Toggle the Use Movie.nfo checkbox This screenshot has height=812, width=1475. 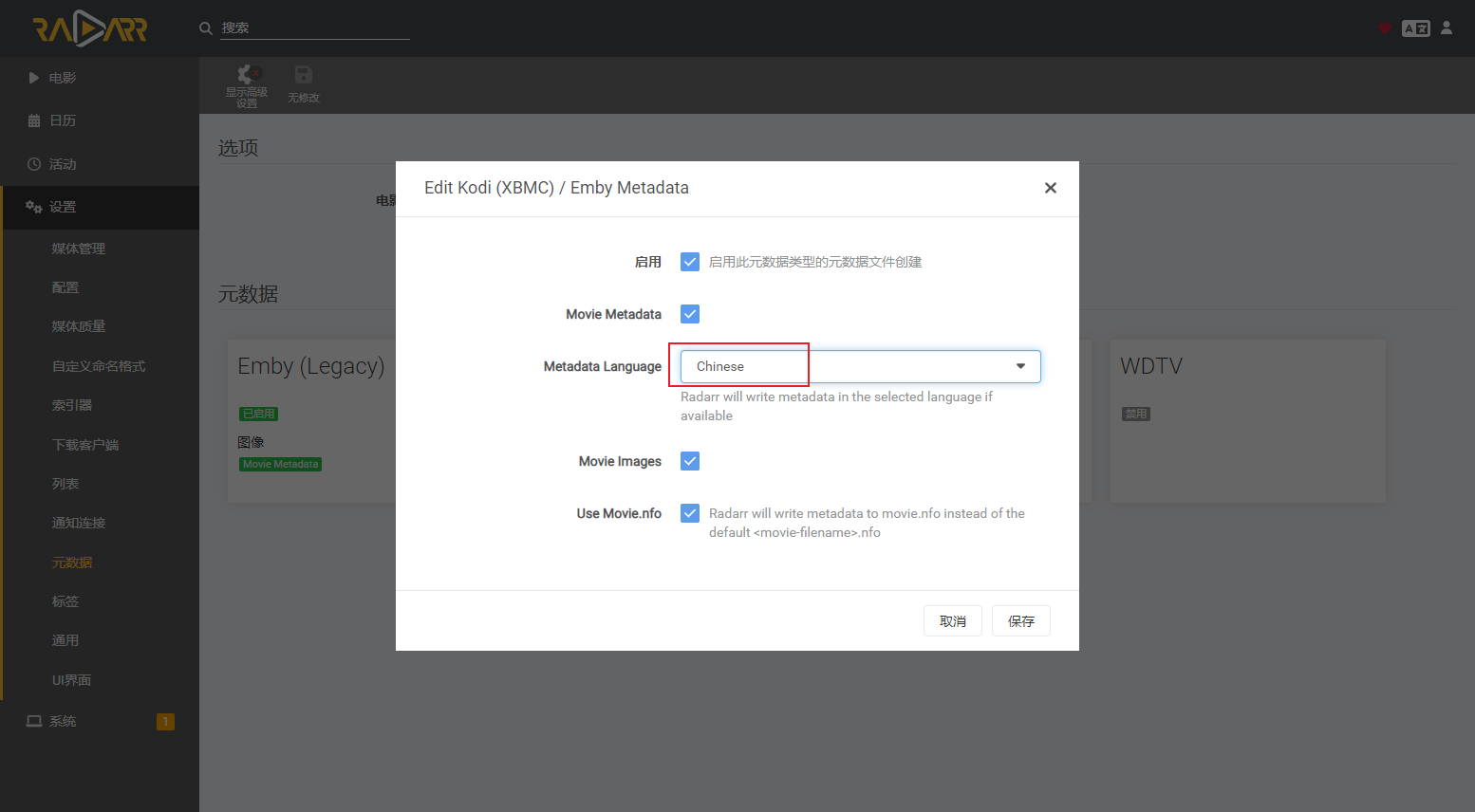pos(690,513)
